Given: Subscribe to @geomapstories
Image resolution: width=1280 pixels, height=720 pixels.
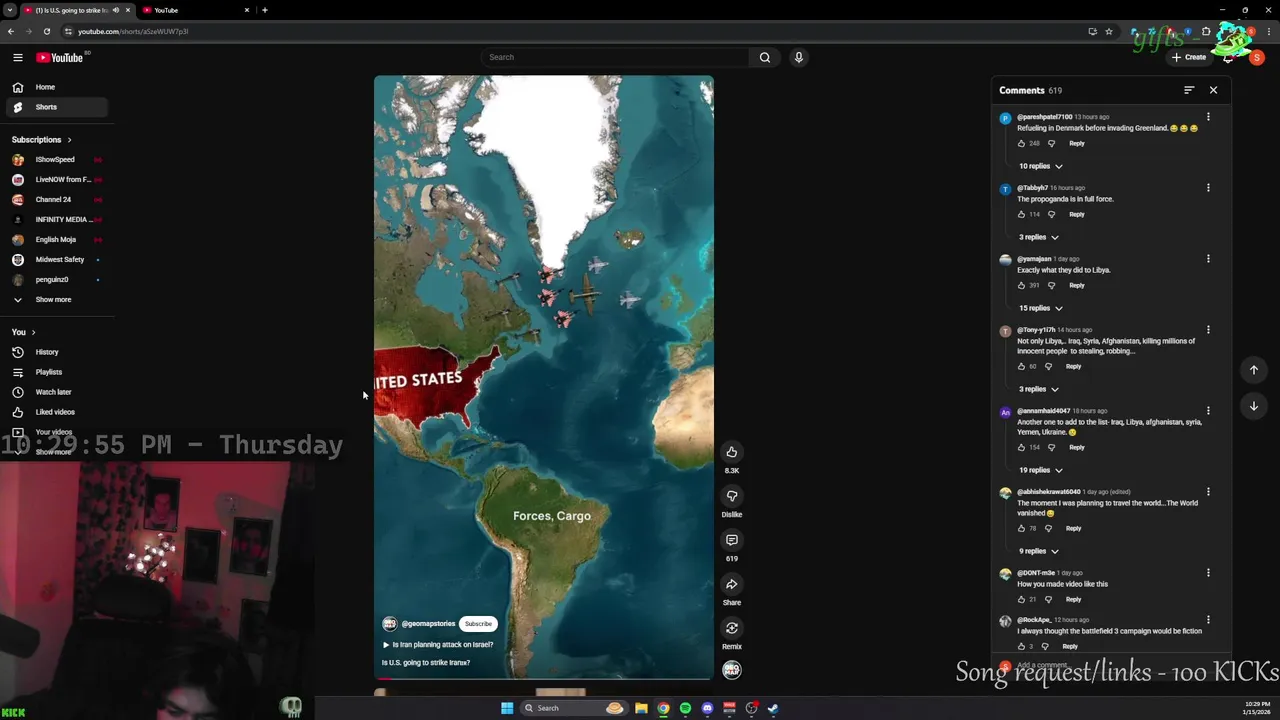Looking at the screenshot, I should pos(478,624).
